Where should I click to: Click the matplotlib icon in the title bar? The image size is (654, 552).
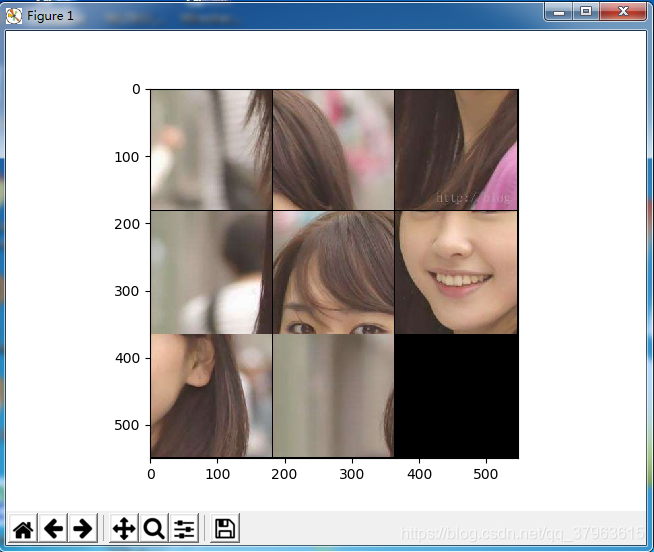pyautogui.click(x=13, y=16)
